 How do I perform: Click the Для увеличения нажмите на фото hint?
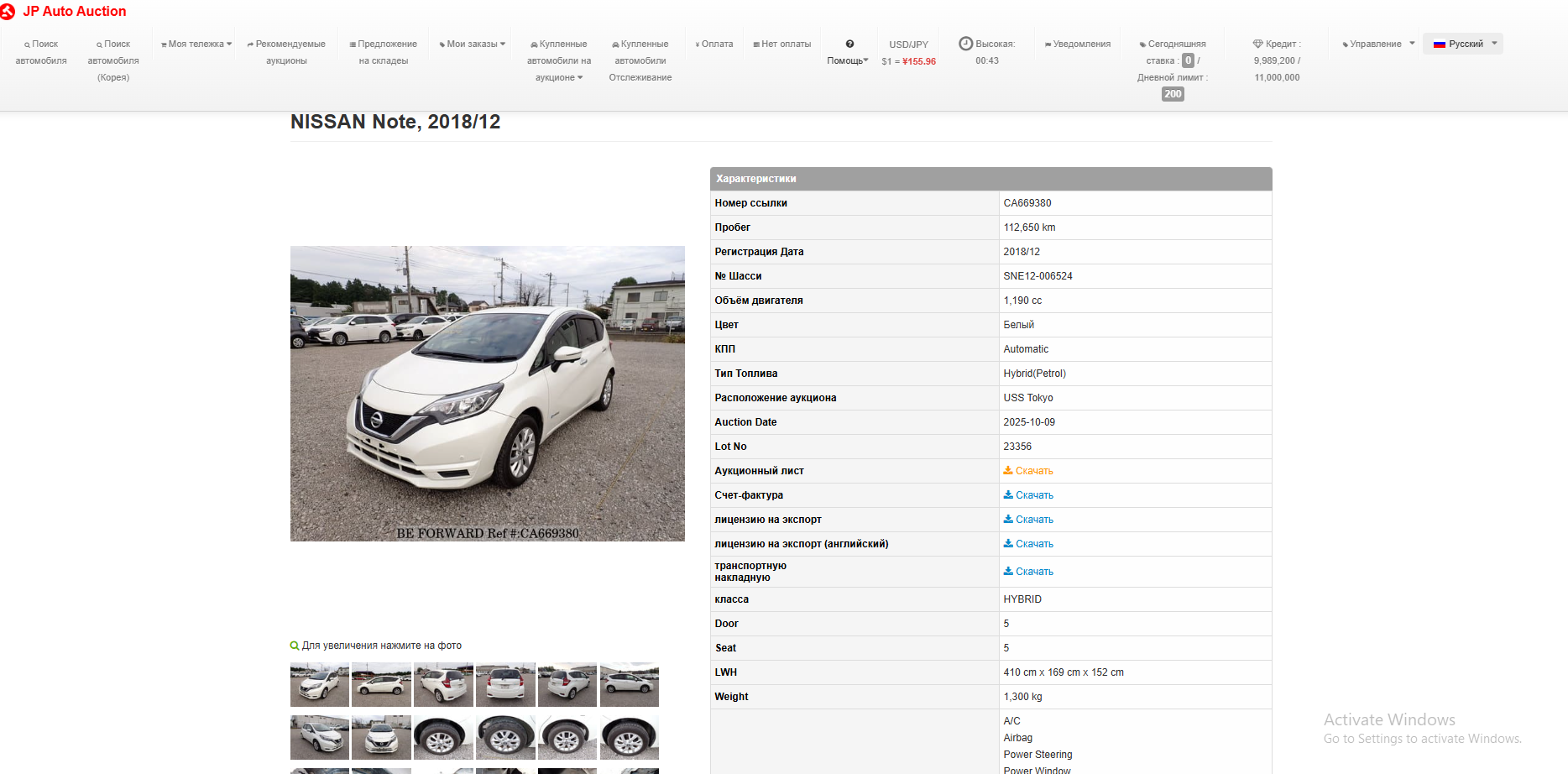(x=382, y=646)
